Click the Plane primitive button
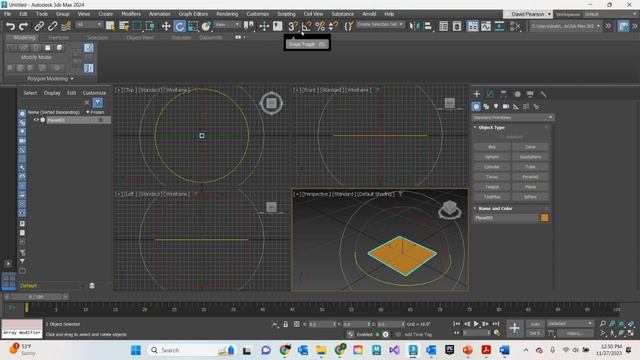Viewport: 640px width, 360px height. tap(530, 187)
